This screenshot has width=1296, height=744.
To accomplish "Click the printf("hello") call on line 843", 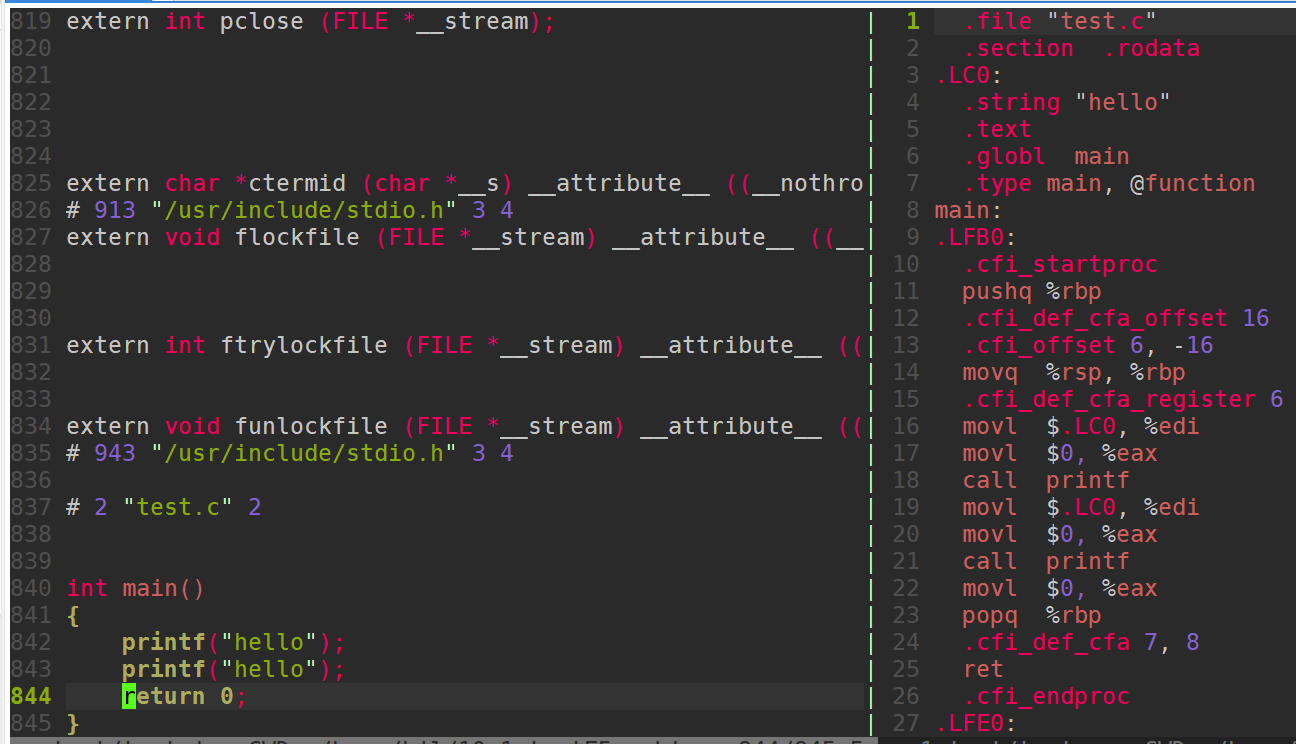I will 233,669.
